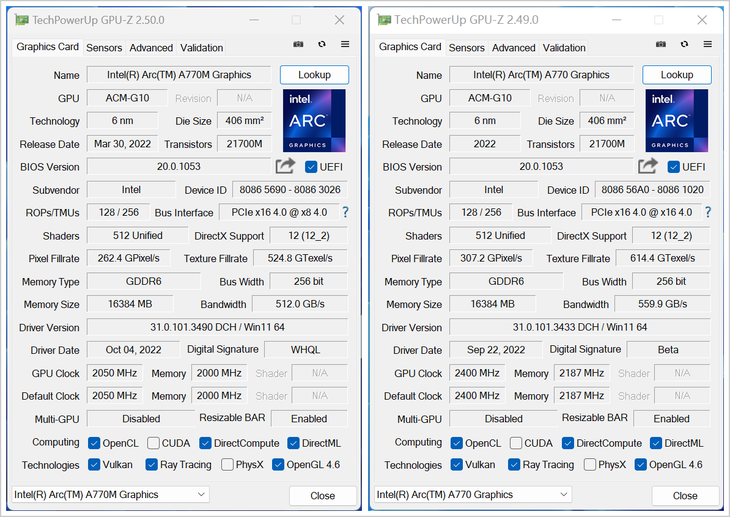Click the refresh icon in GPU-Z 2.49.0
The width and height of the screenshot is (730, 517).
point(684,44)
